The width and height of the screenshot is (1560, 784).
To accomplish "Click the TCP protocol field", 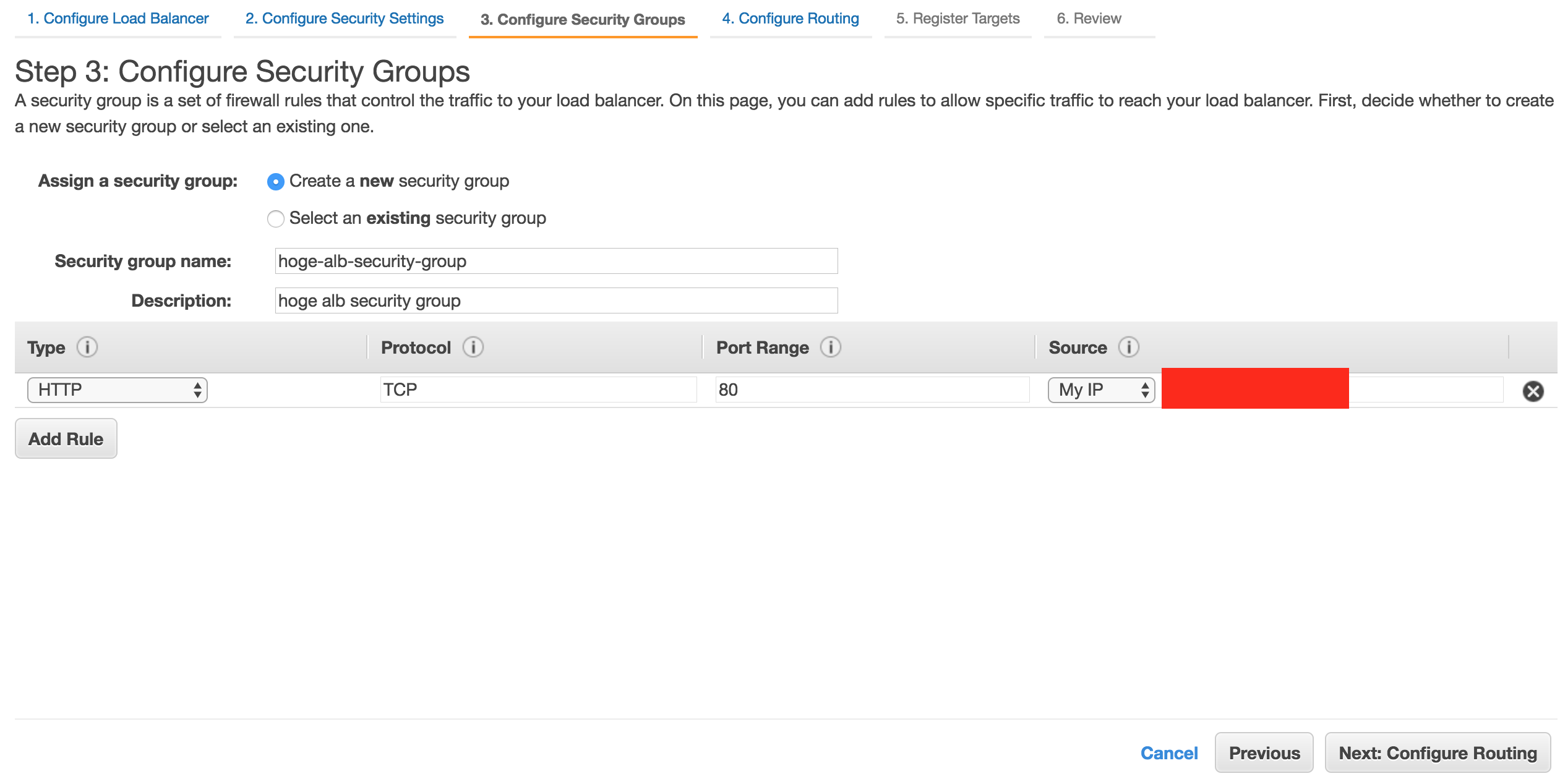I will pyautogui.click(x=538, y=390).
